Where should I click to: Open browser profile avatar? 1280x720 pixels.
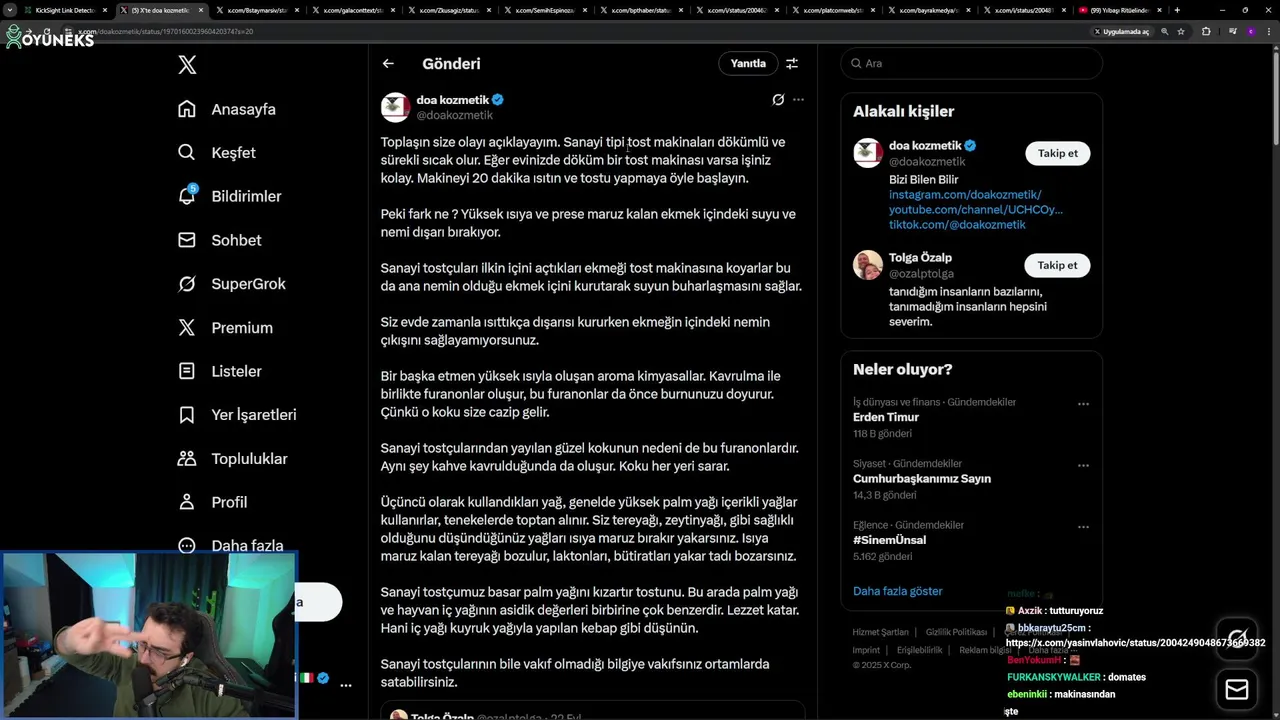click(1250, 31)
